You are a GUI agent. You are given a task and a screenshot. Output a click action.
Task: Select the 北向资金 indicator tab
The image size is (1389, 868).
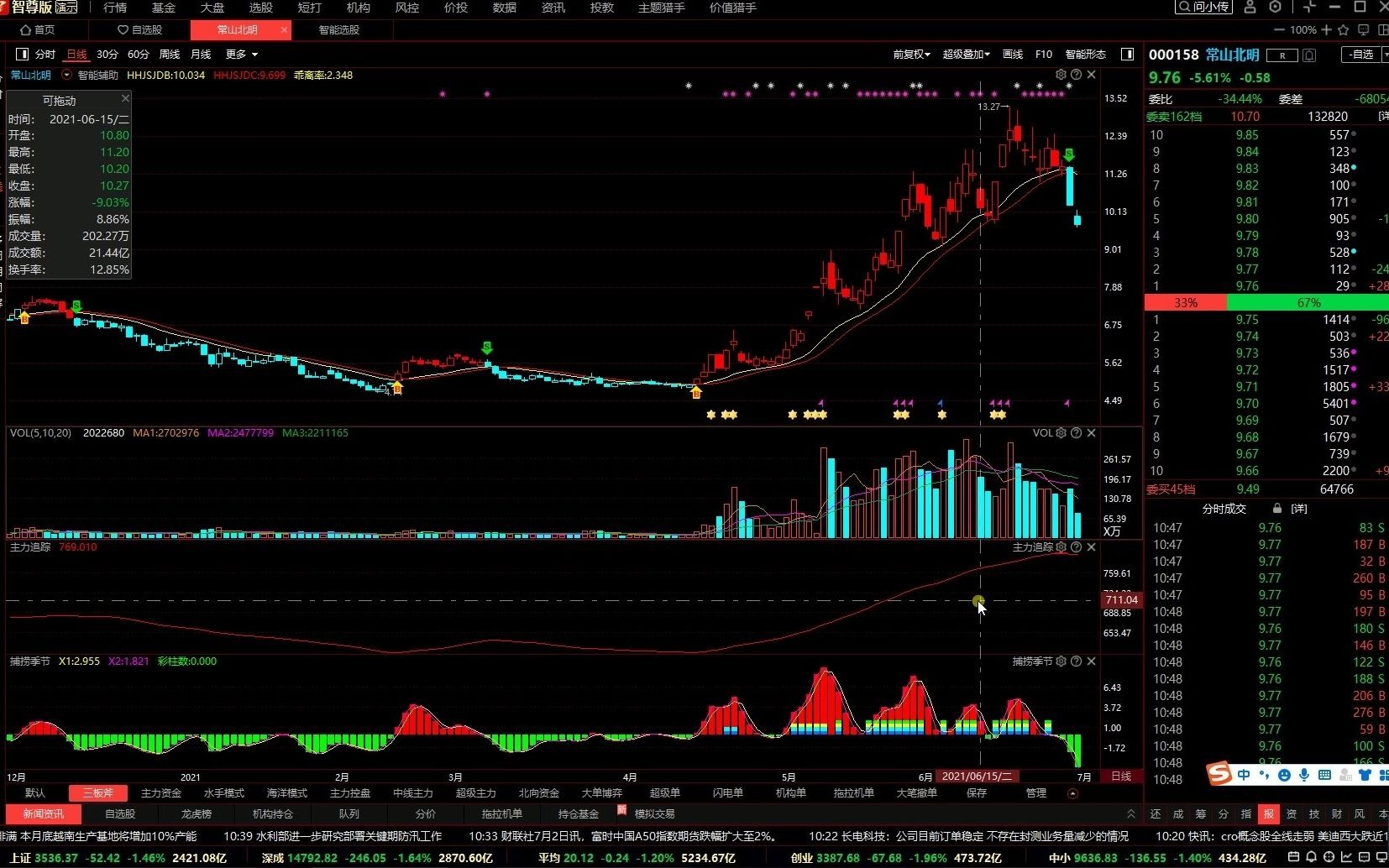click(x=539, y=793)
